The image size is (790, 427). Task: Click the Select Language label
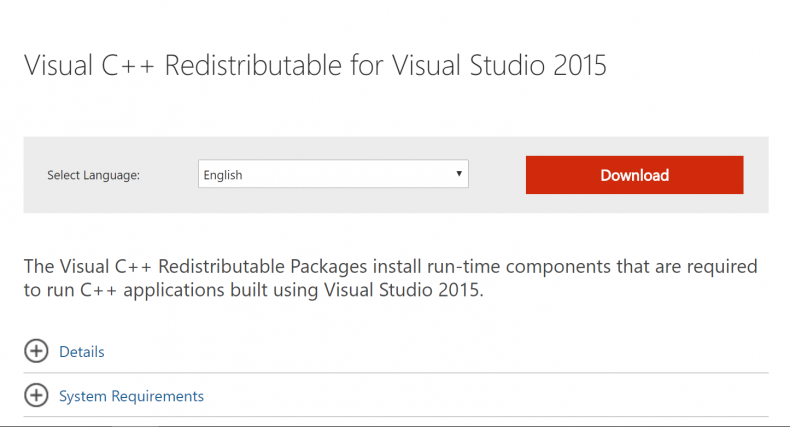point(94,175)
